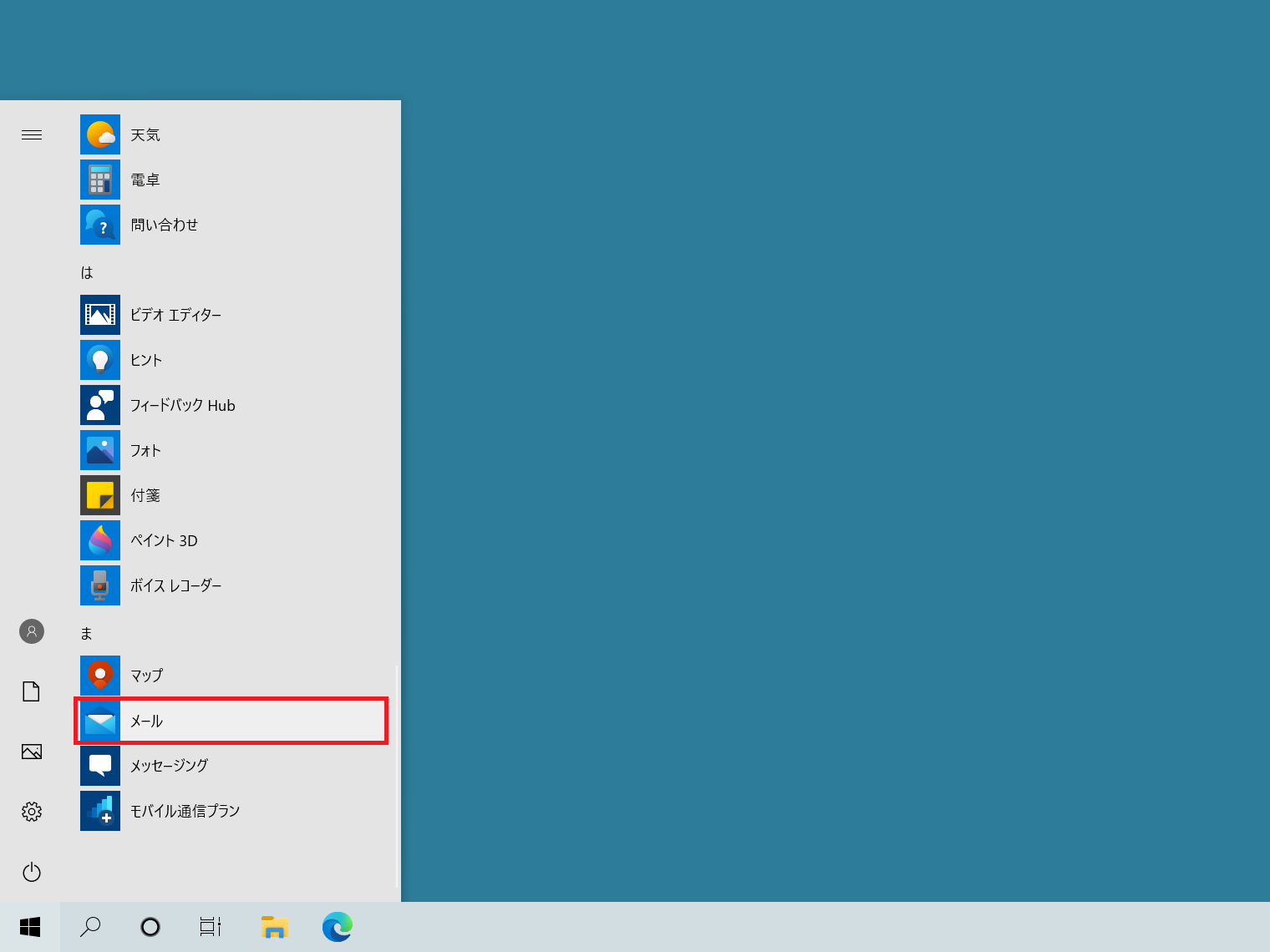Launch ビデオ エディター from the app list
Image resolution: width=1270 pixels, height=952 pixels.
point(175,315)
